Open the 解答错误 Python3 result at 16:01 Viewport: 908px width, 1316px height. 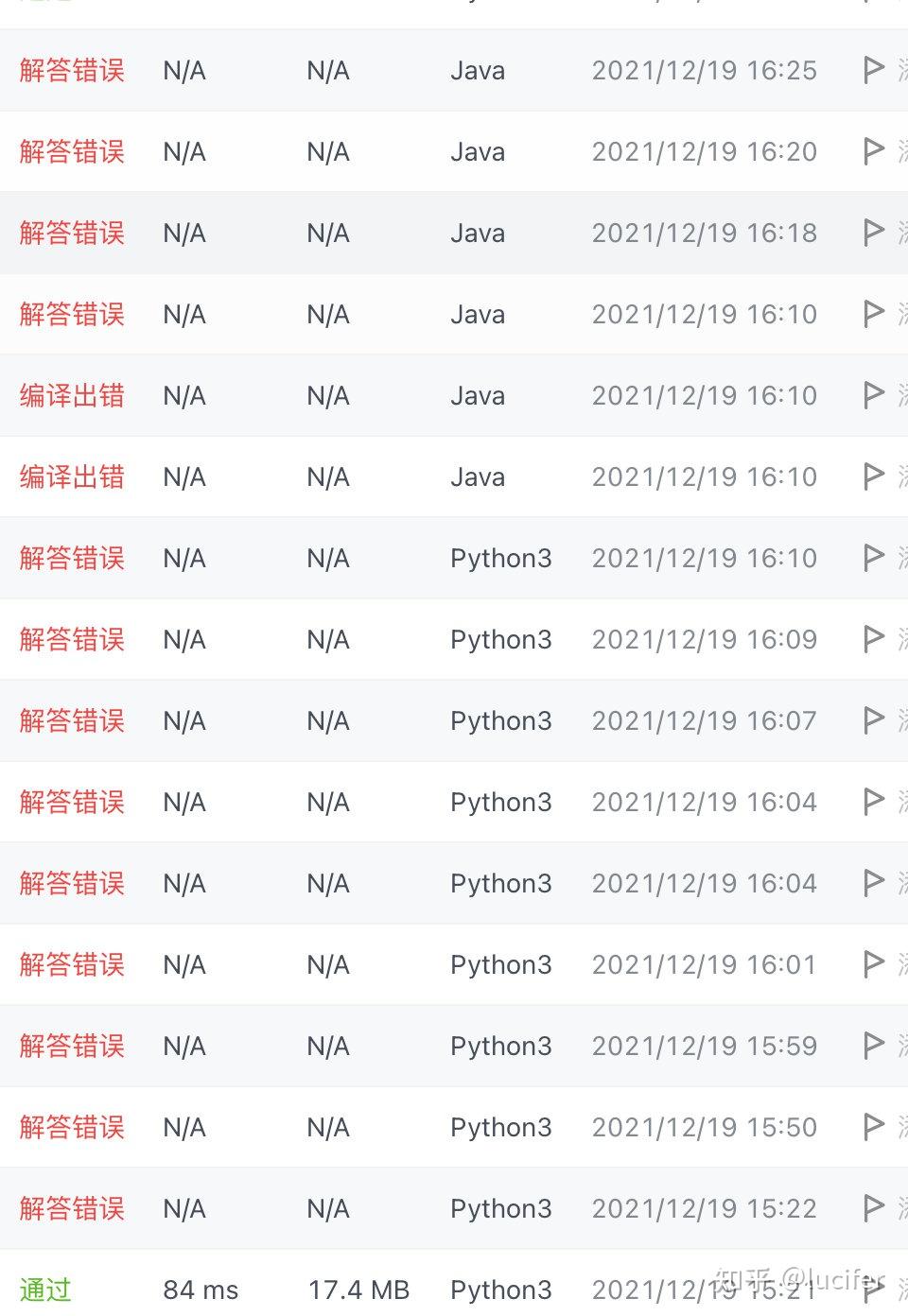pos(72,965)
